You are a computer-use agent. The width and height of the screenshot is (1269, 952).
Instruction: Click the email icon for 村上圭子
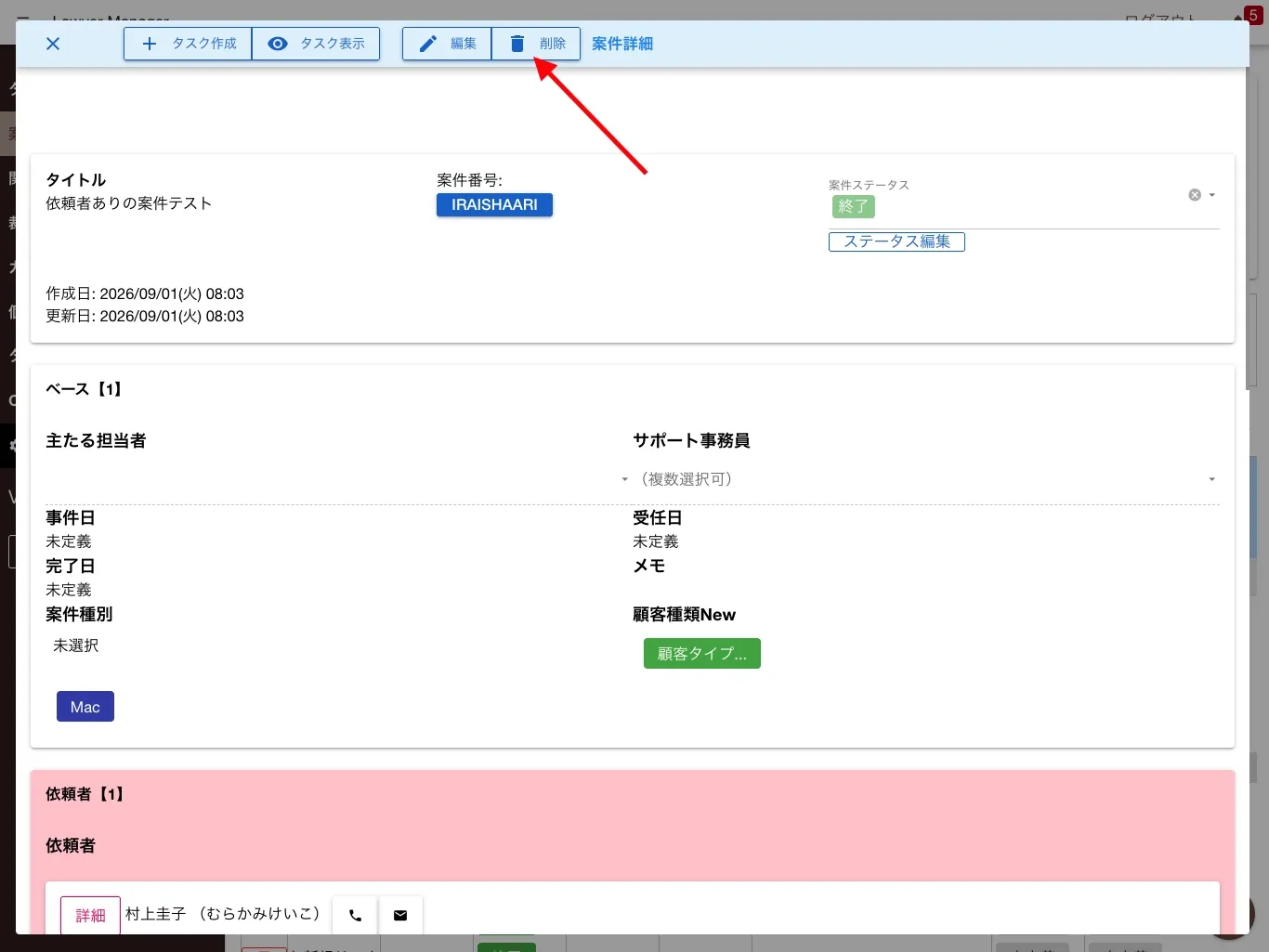(400, 915)
